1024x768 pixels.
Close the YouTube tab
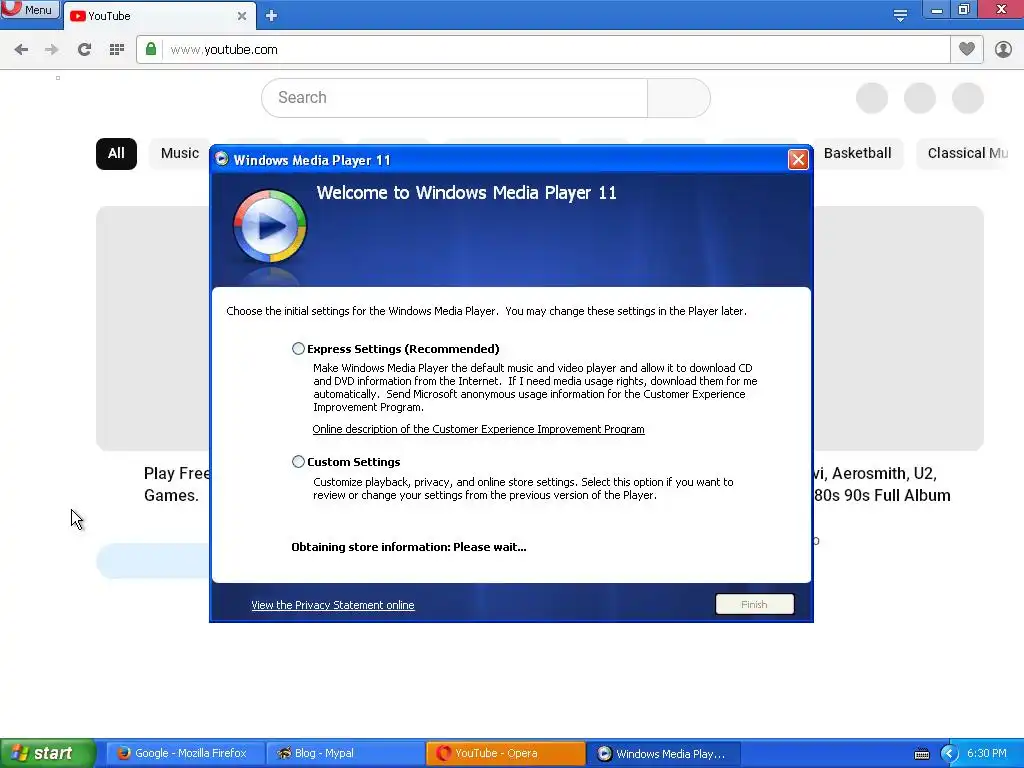[x=242, y=16]
